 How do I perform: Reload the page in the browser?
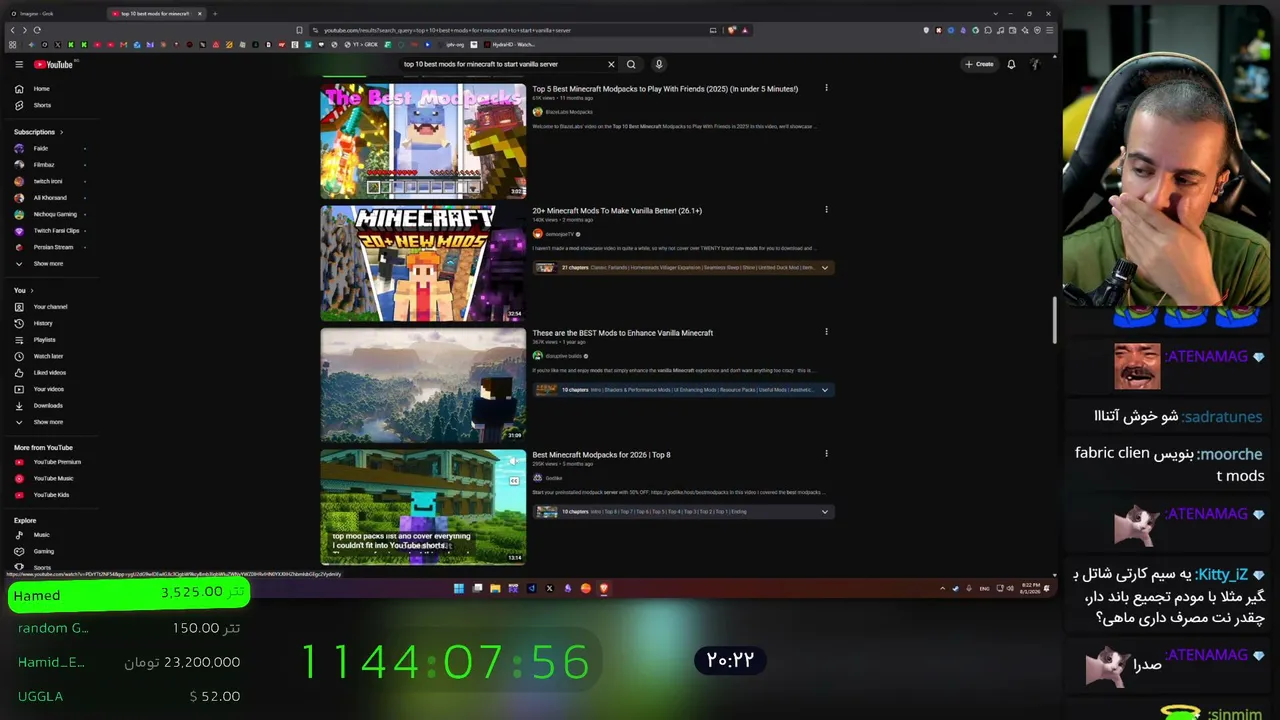pyautogui.click(x=37, y=30)
